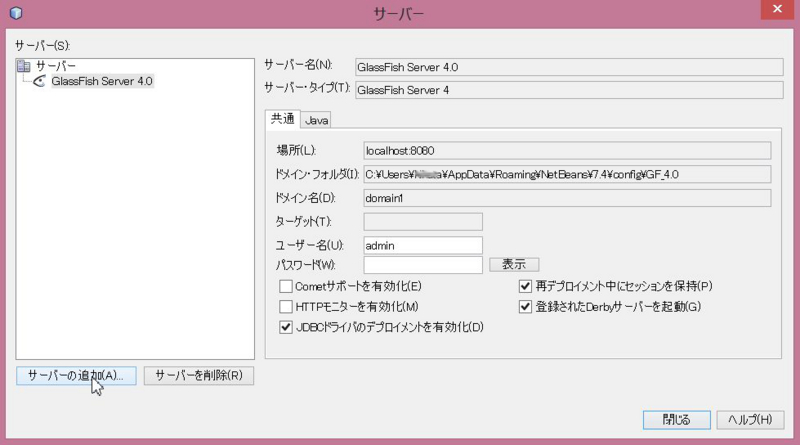Click the ターゲット input field

[423, 221]
